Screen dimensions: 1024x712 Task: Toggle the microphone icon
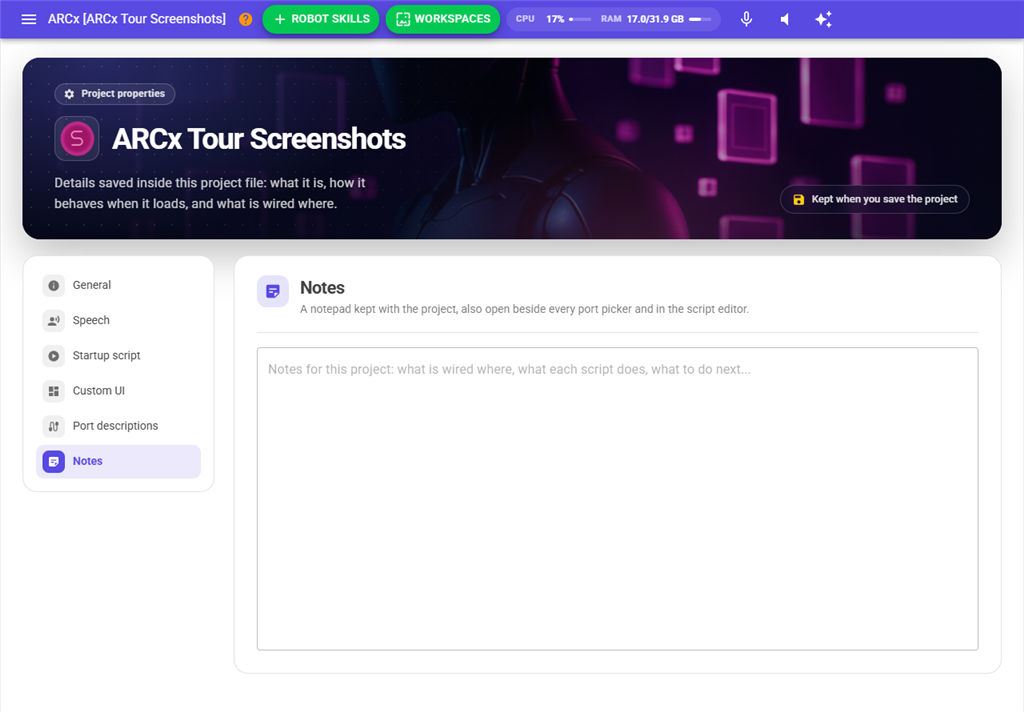[746, 19]
